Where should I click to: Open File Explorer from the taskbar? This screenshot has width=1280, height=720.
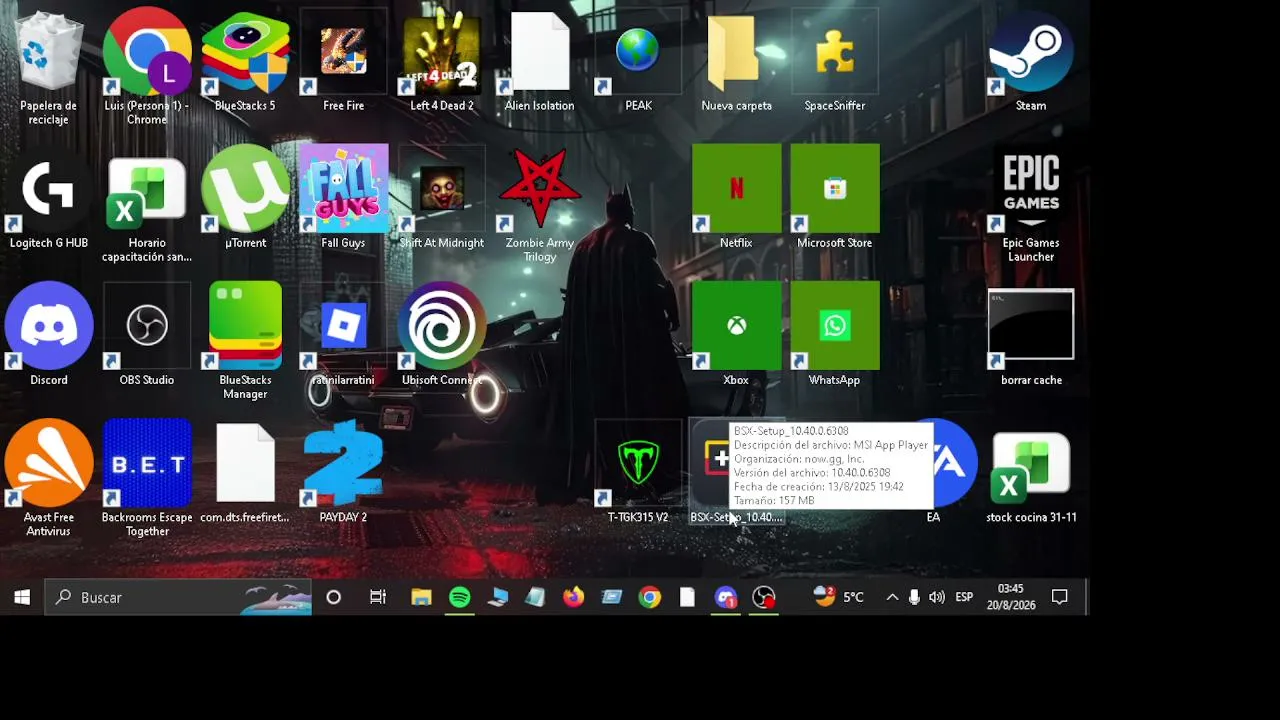pos(421,597)
